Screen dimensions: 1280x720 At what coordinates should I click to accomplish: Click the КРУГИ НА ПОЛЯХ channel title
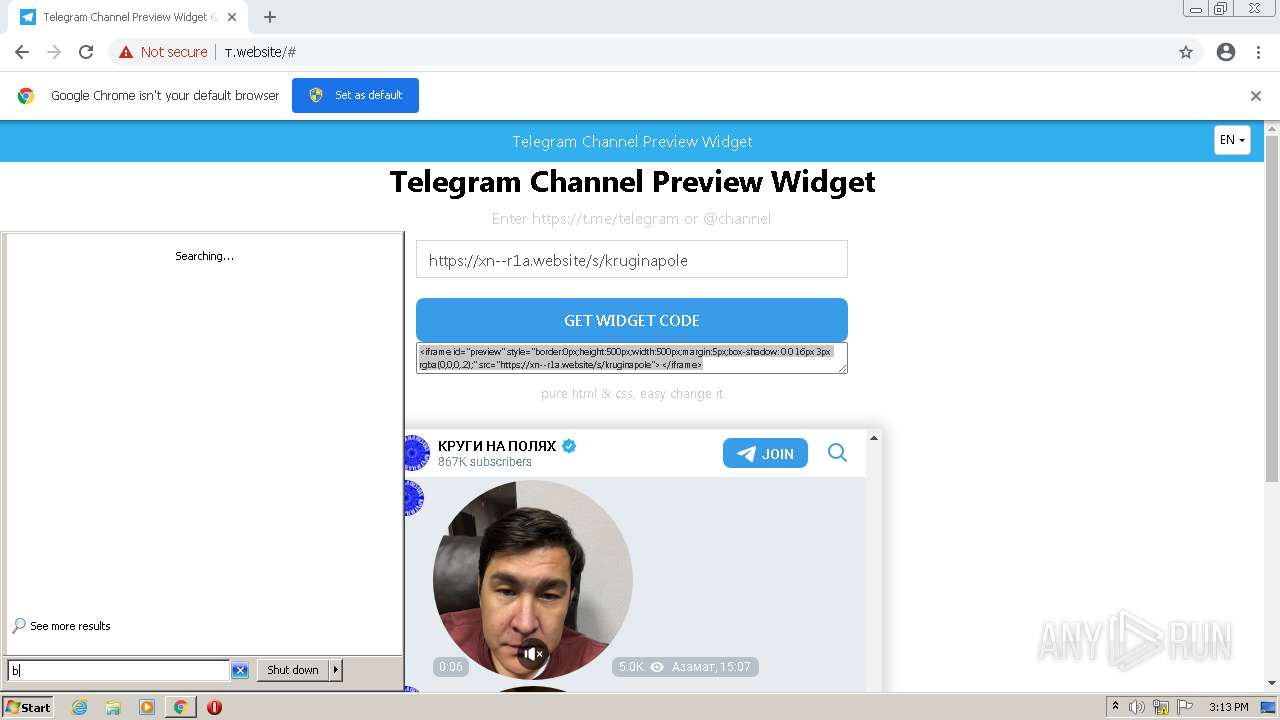(x=497, y=446)
